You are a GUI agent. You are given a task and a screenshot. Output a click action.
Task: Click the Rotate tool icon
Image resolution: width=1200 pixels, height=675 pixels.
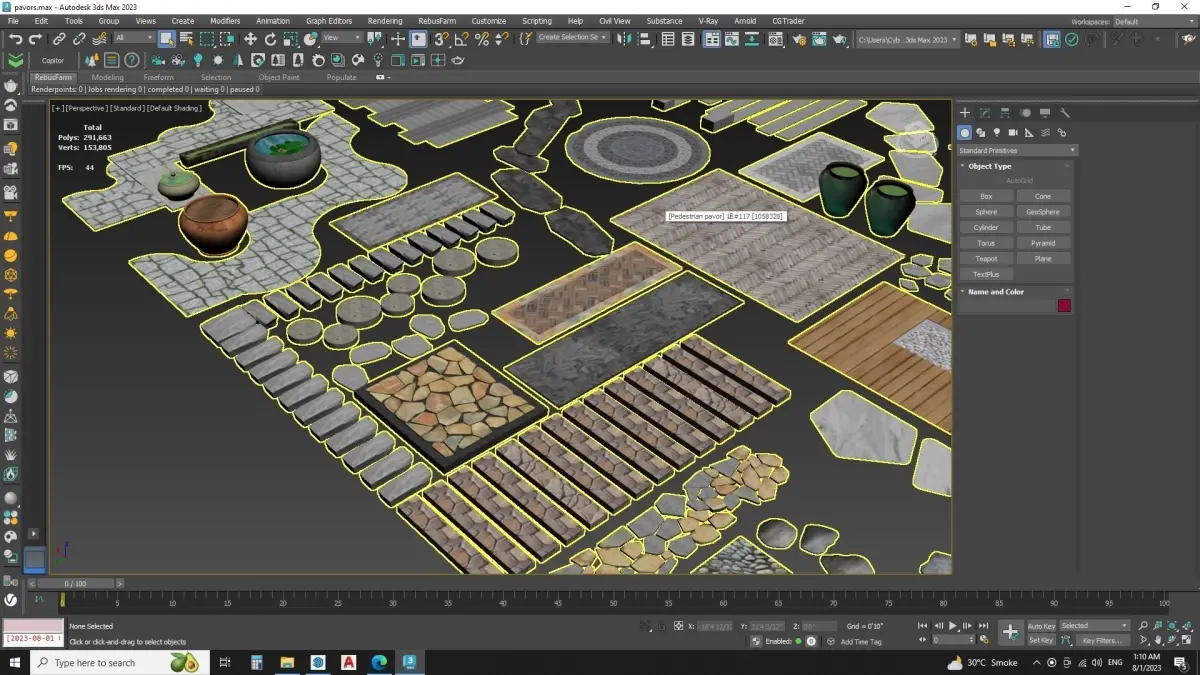point(270,39)
